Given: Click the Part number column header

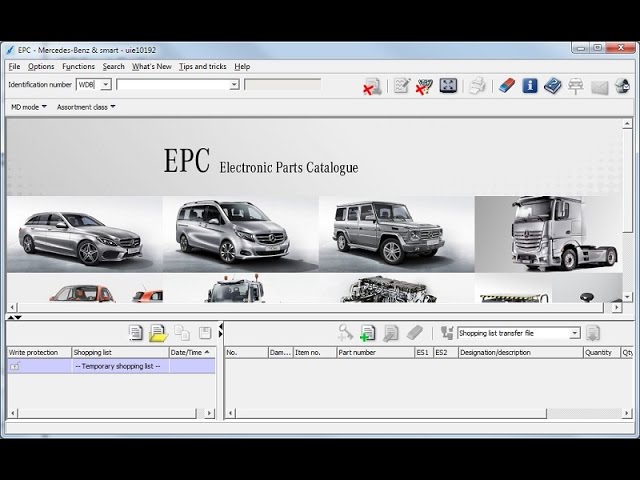Looking at the screenshot, I should [375, 352].
